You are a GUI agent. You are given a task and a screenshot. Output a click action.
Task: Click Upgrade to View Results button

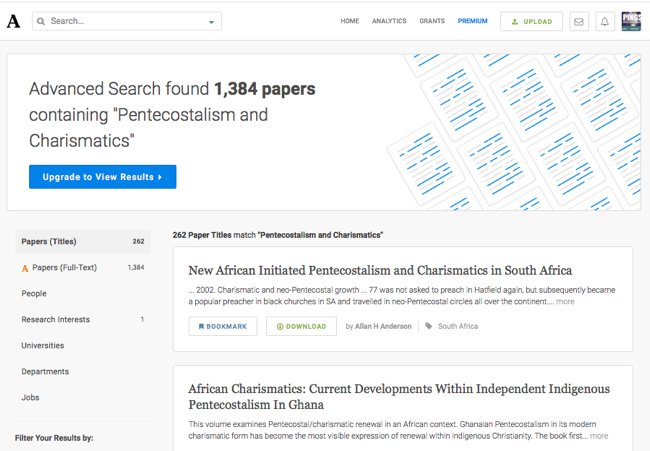[x=102, y=177]
